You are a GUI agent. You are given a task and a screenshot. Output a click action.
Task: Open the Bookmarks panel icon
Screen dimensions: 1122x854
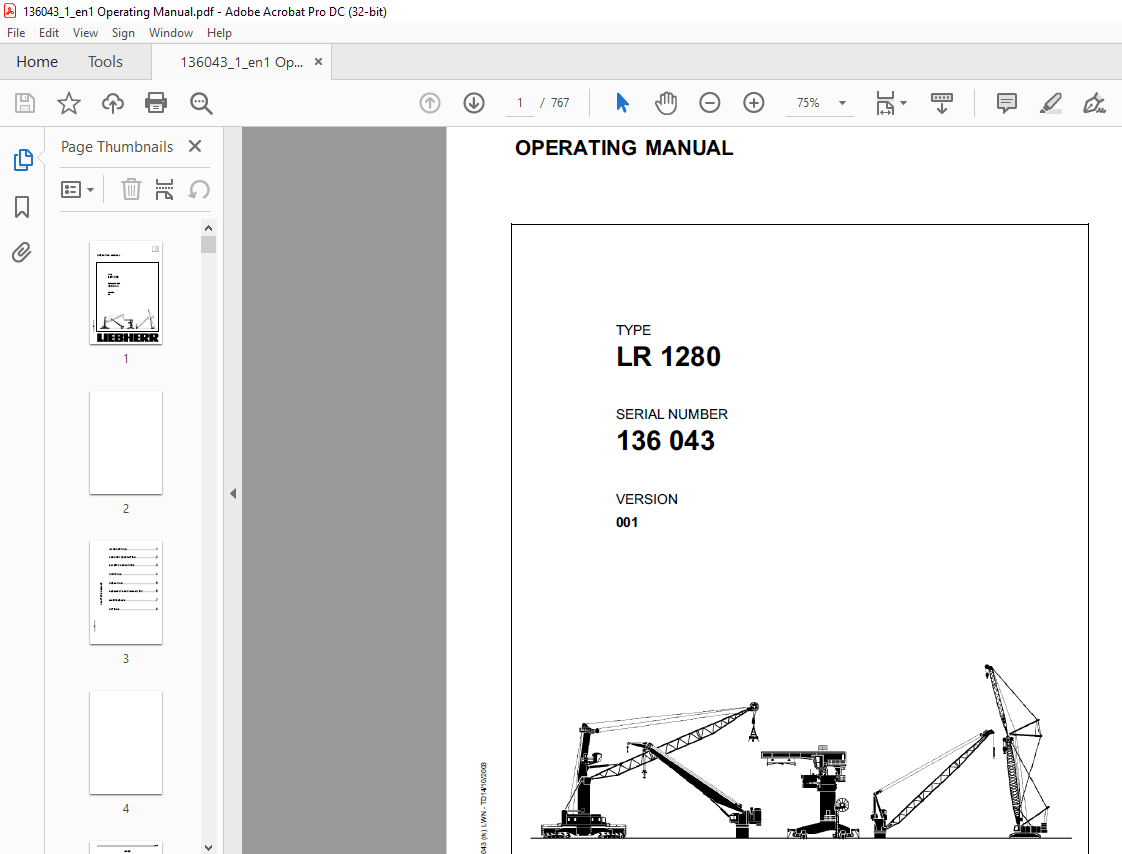pyautogui.click(x=22, y=207)
